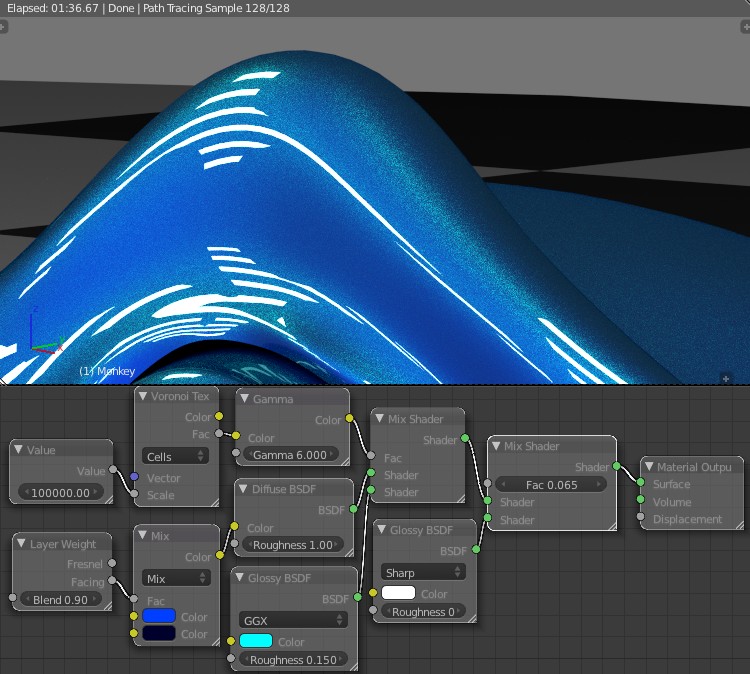Click the (1) Monkey object label
Screen dimensions: 750x674
coord(107,371)
